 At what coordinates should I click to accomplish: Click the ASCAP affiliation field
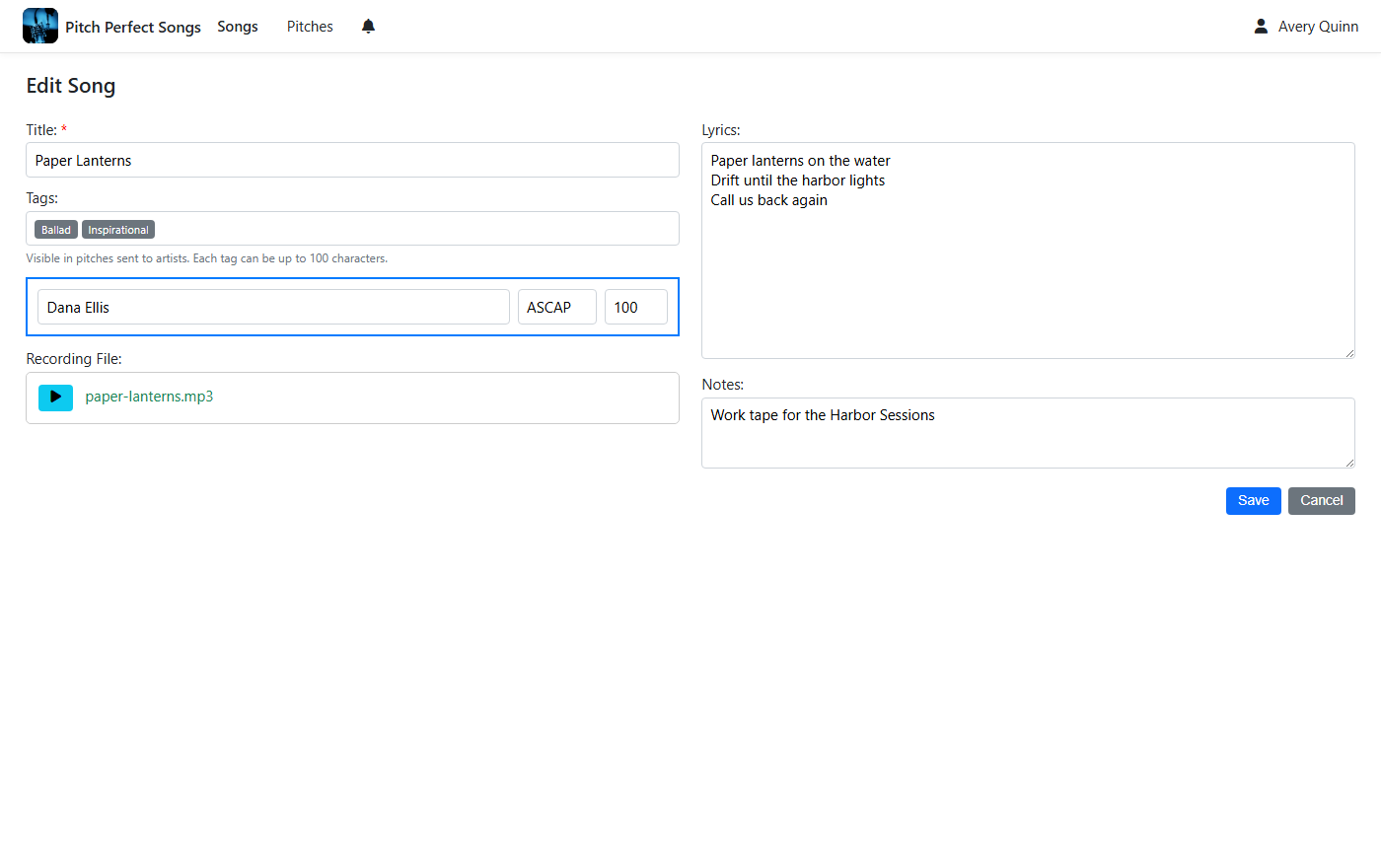[556, 307]
